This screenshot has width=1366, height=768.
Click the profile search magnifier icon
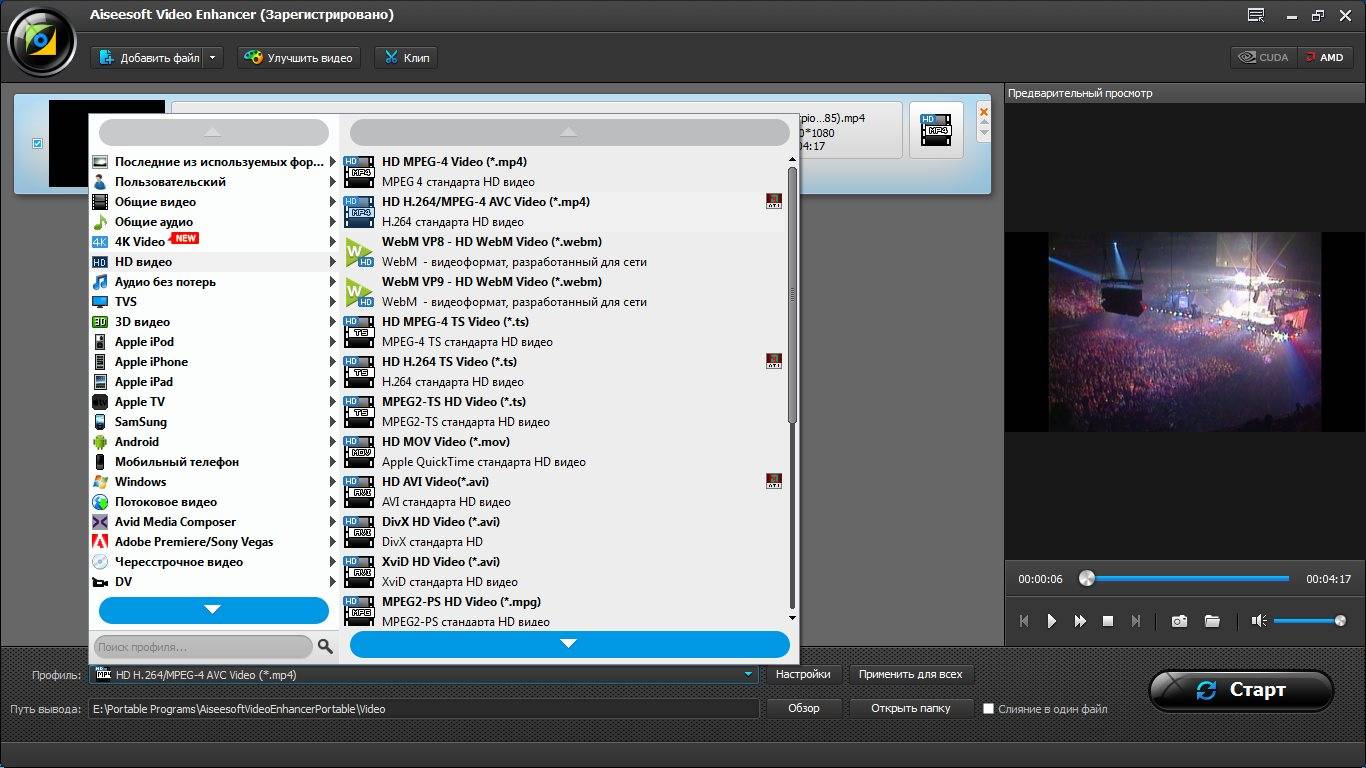[x=325, y=647]
